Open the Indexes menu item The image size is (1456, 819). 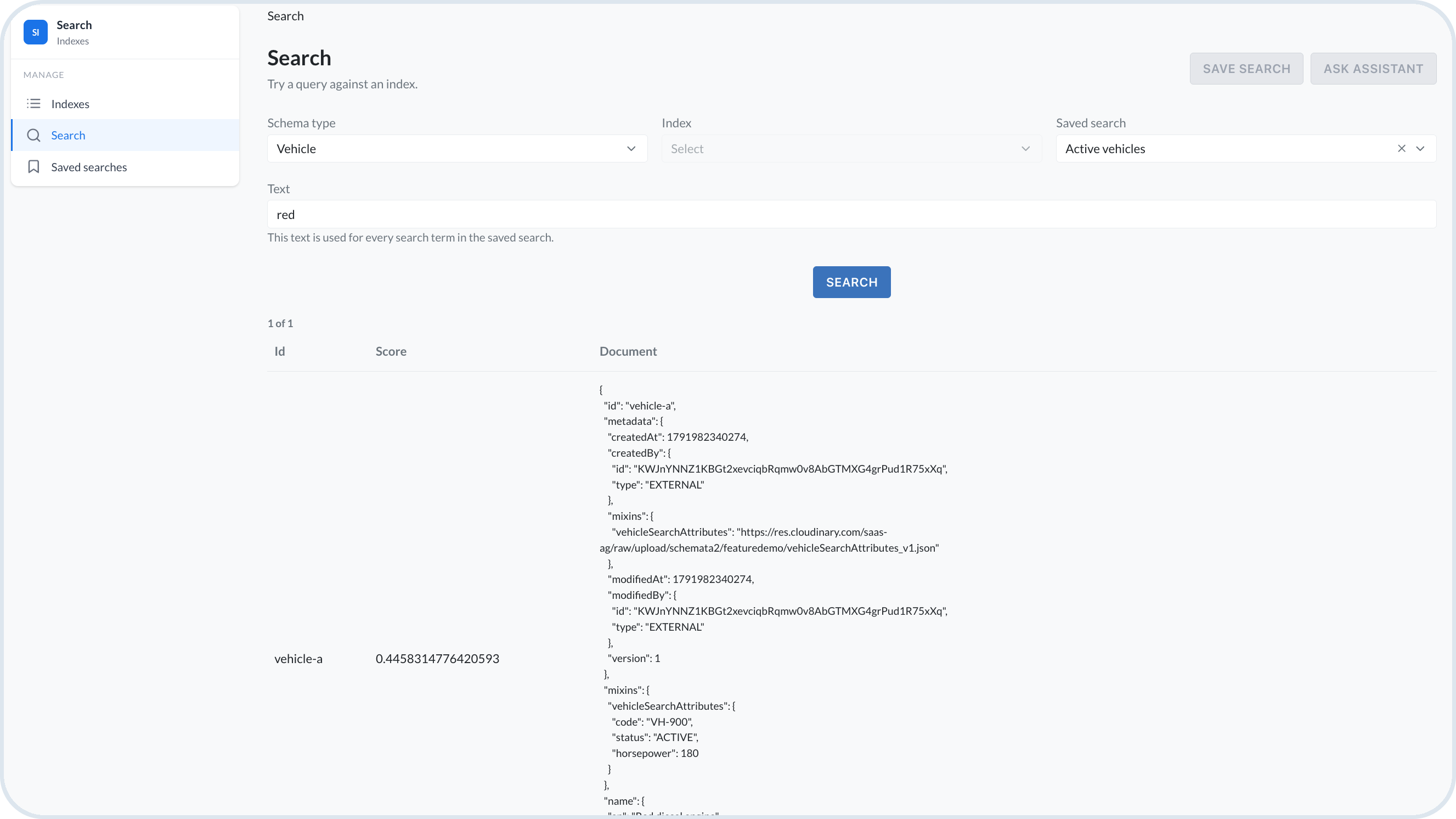coord(125,104)
